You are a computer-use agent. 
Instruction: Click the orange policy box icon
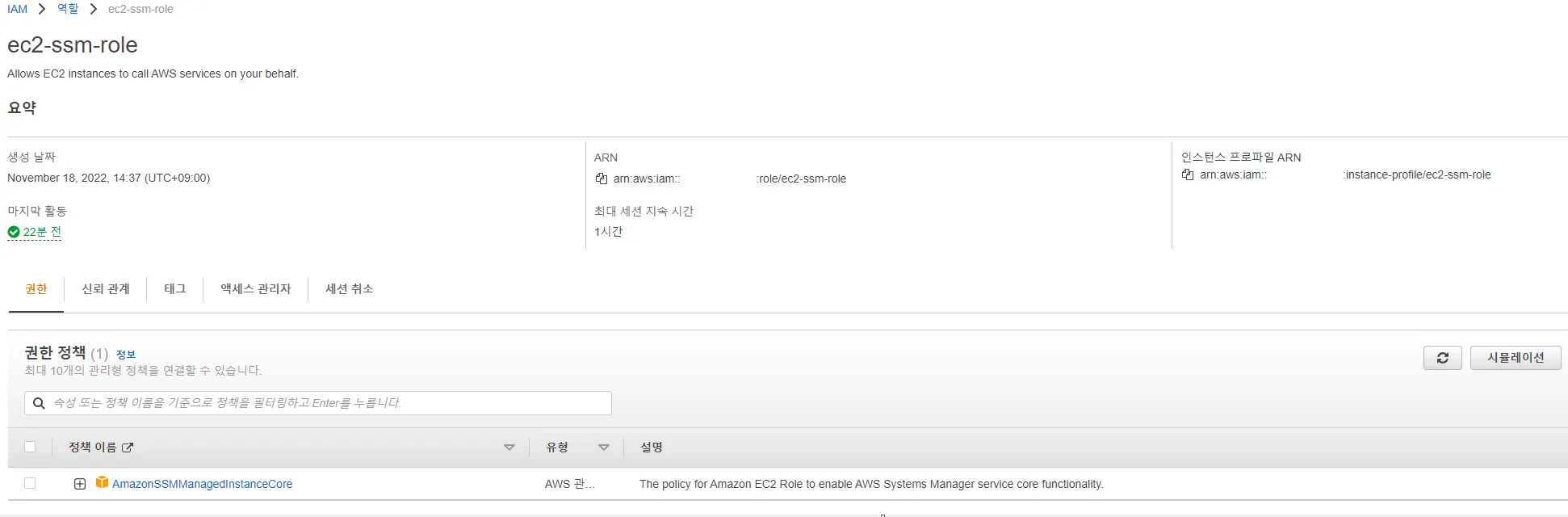pyautogui.click(x=102, y=482)
